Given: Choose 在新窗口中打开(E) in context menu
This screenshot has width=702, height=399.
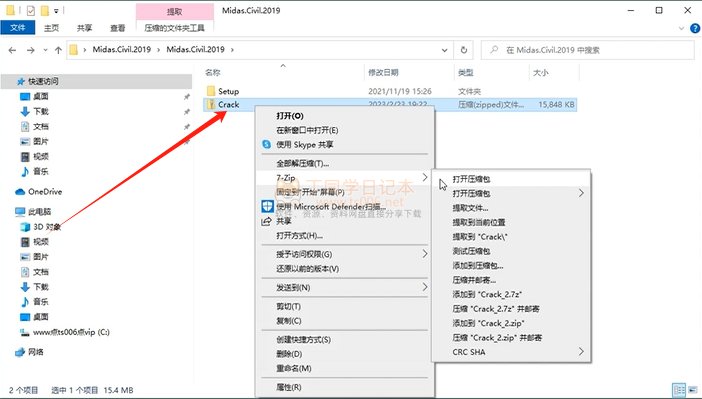Looking at the screenshot, I should click(x=307, y=130).
